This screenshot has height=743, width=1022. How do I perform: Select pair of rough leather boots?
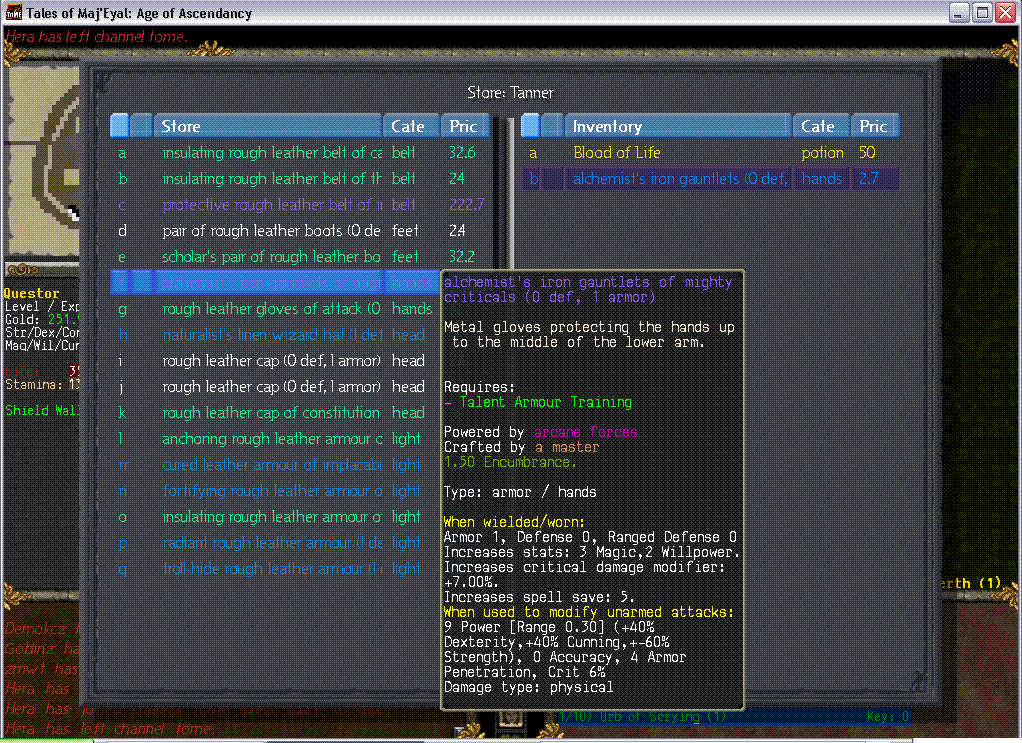click(x=300, y=231)
